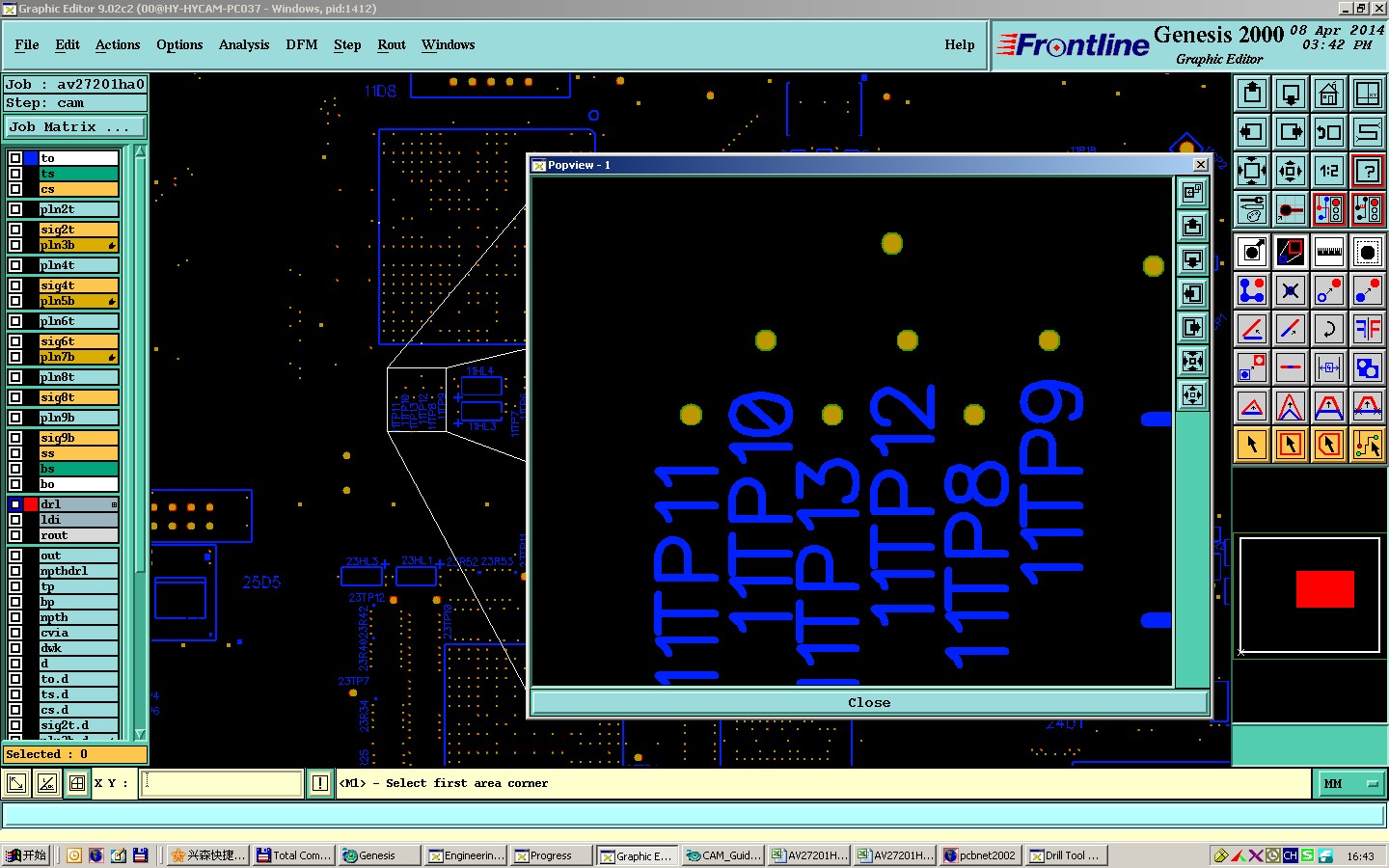
Task: Click the blue color swatch of layer to
Action: point(31,158)
